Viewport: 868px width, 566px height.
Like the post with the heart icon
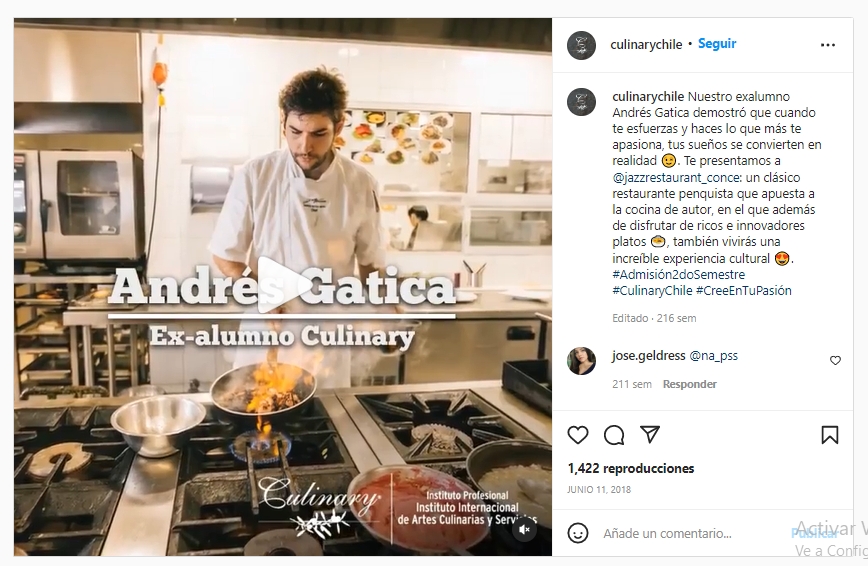(x=578, y=435)
